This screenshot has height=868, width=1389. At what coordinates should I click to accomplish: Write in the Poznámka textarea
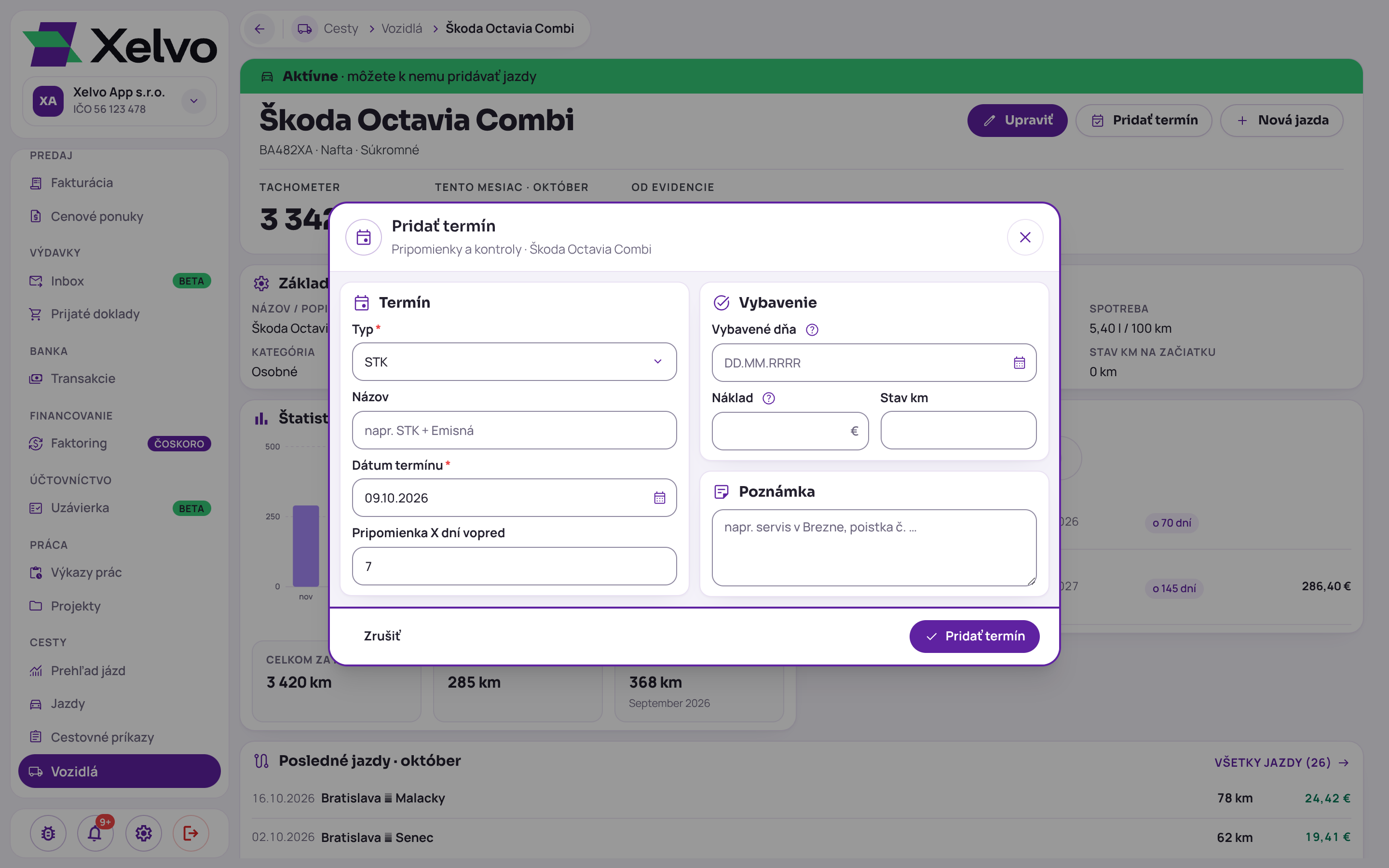(x=873, y=548)
